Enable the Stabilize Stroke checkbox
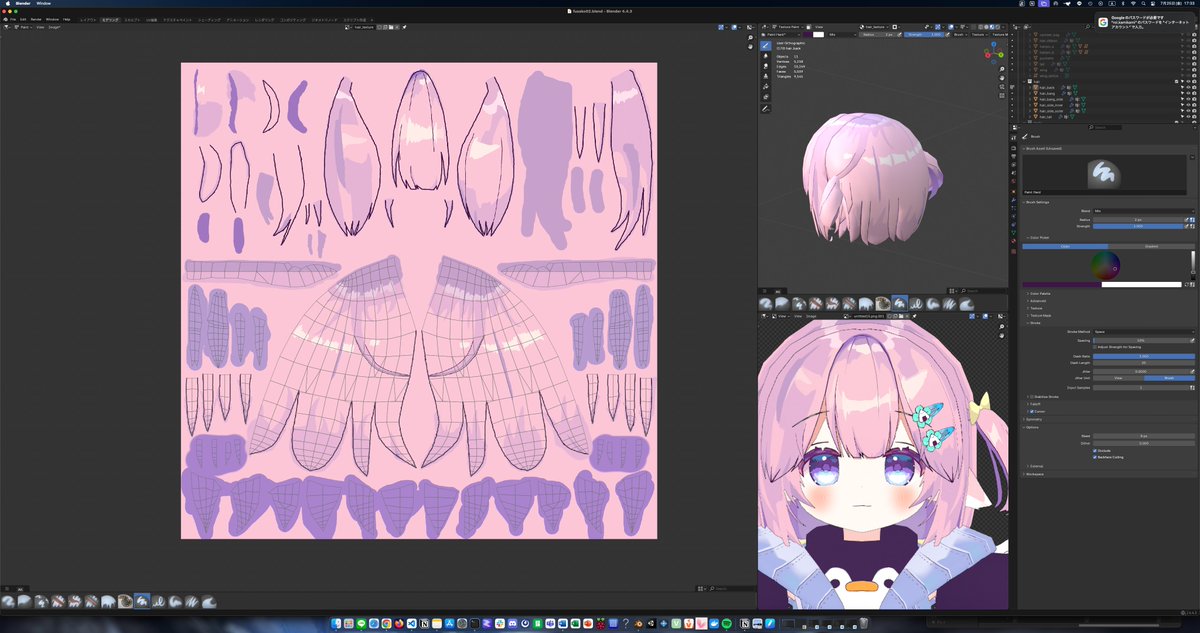The width and height of the screenshot is (1200, 633). pyautogui.click(x=1032, y=396)
